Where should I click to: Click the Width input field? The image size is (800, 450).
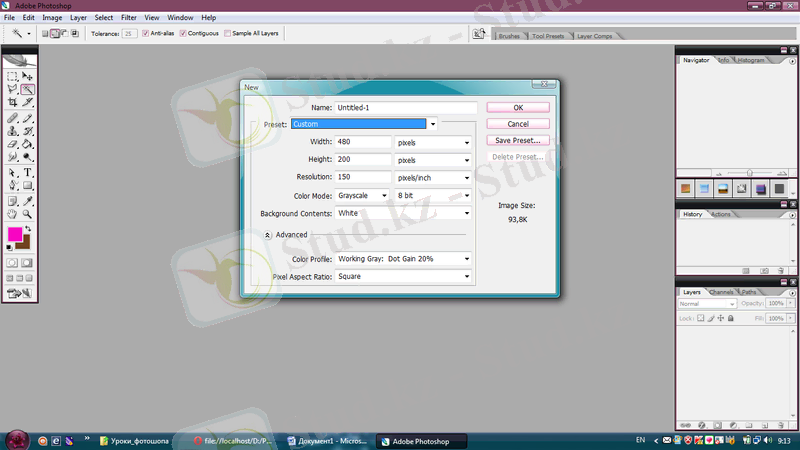pos(363,142)
